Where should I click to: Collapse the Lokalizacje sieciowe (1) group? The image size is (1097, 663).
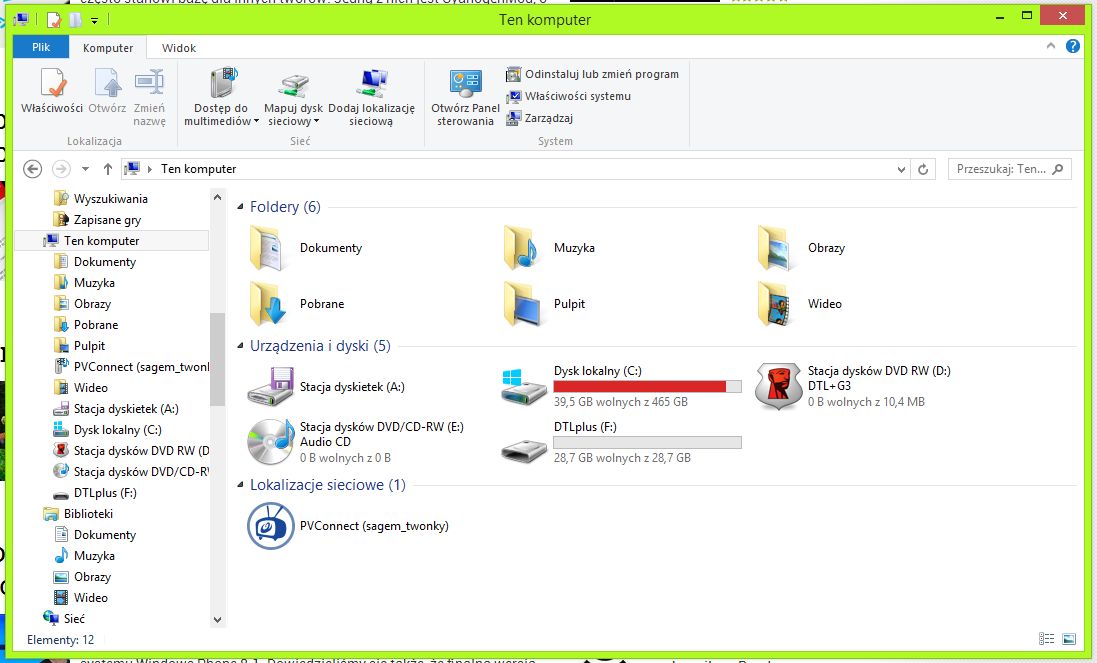click(x=241, y=485)
